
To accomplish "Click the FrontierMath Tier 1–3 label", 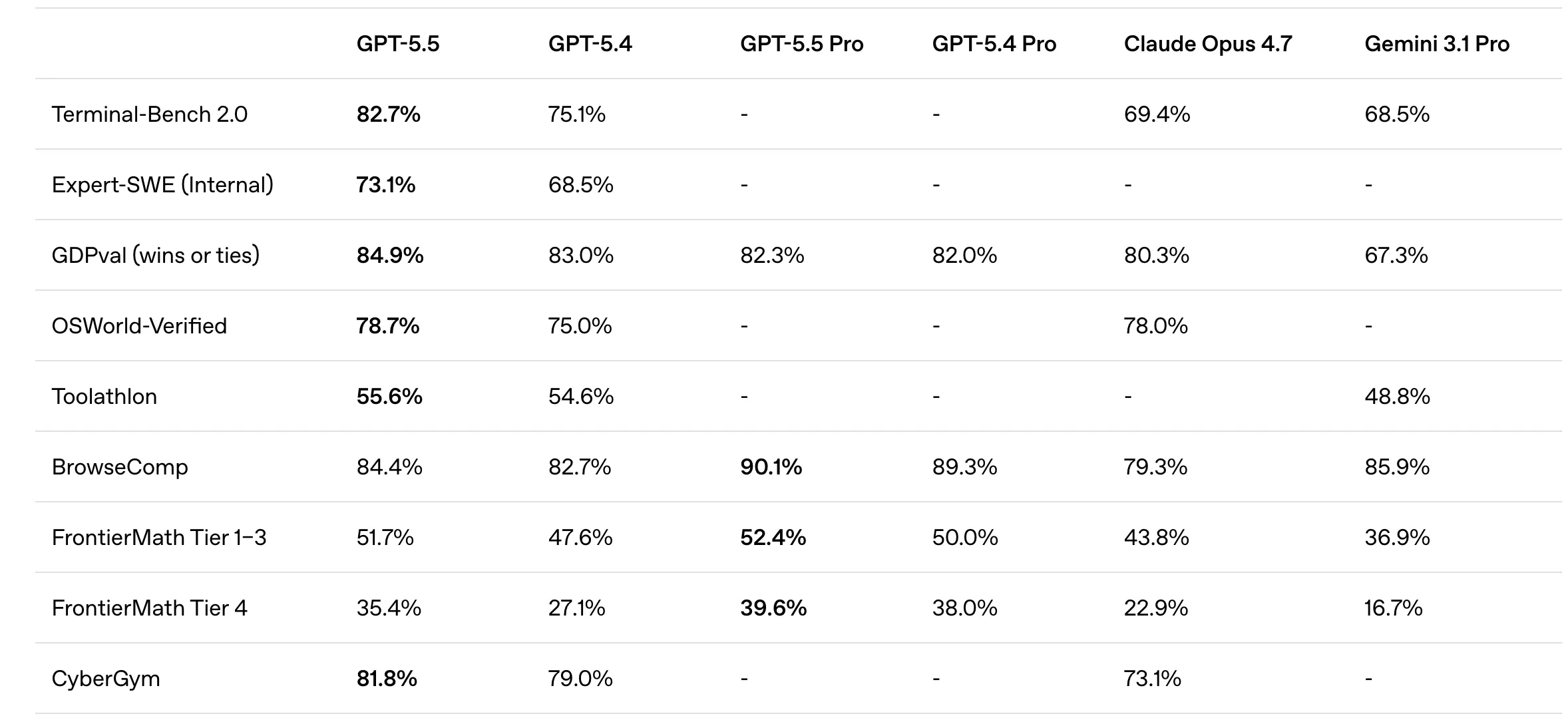I will tap(158, 538).
